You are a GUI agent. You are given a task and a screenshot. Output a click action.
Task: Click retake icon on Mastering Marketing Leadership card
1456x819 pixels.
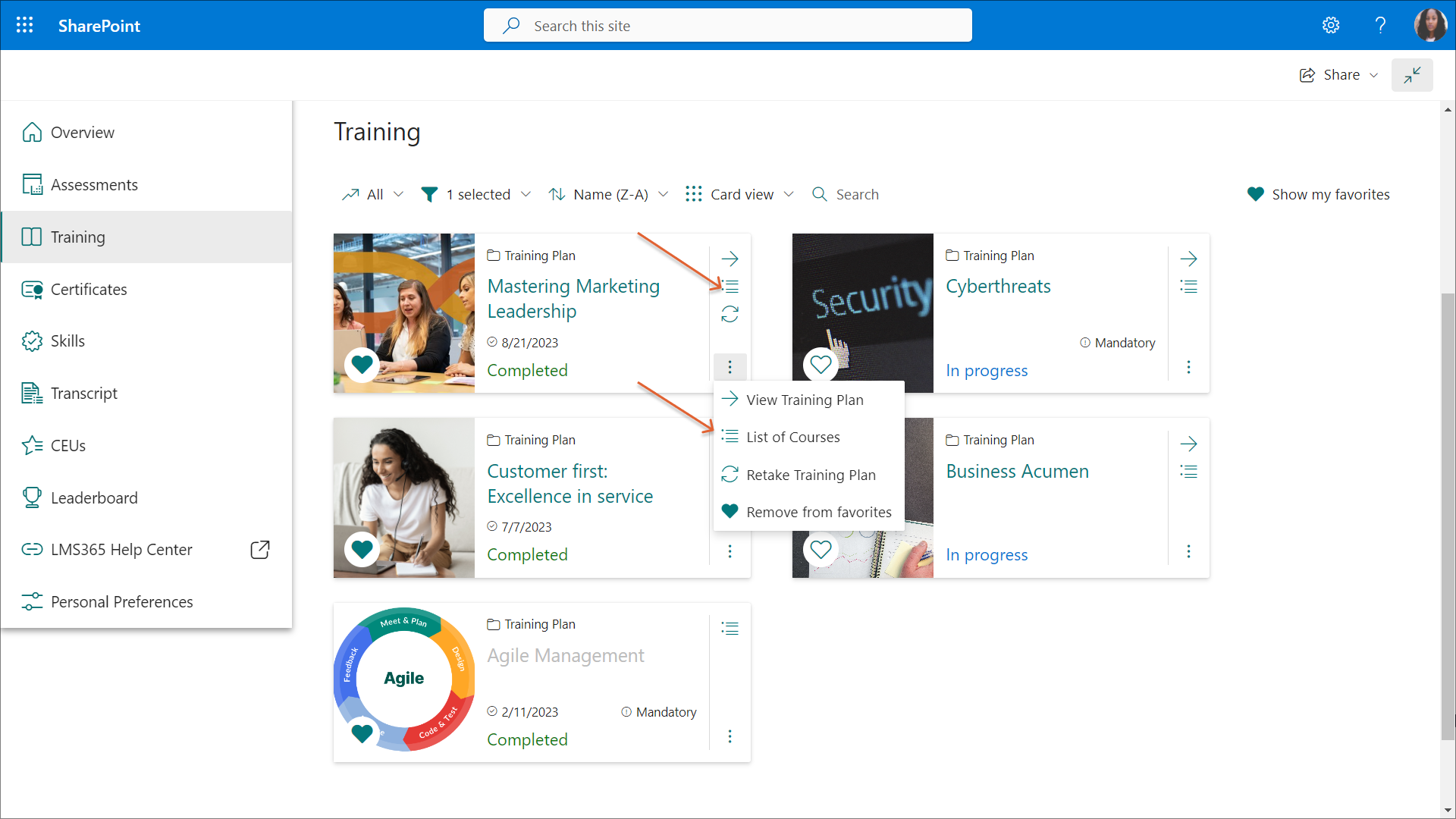pos(730,314)
